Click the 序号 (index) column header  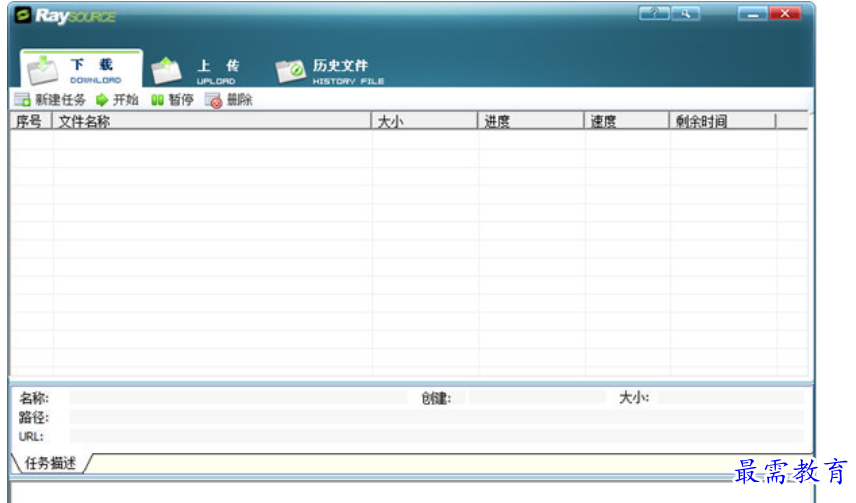pyautogui.click(x=30, y=121)
